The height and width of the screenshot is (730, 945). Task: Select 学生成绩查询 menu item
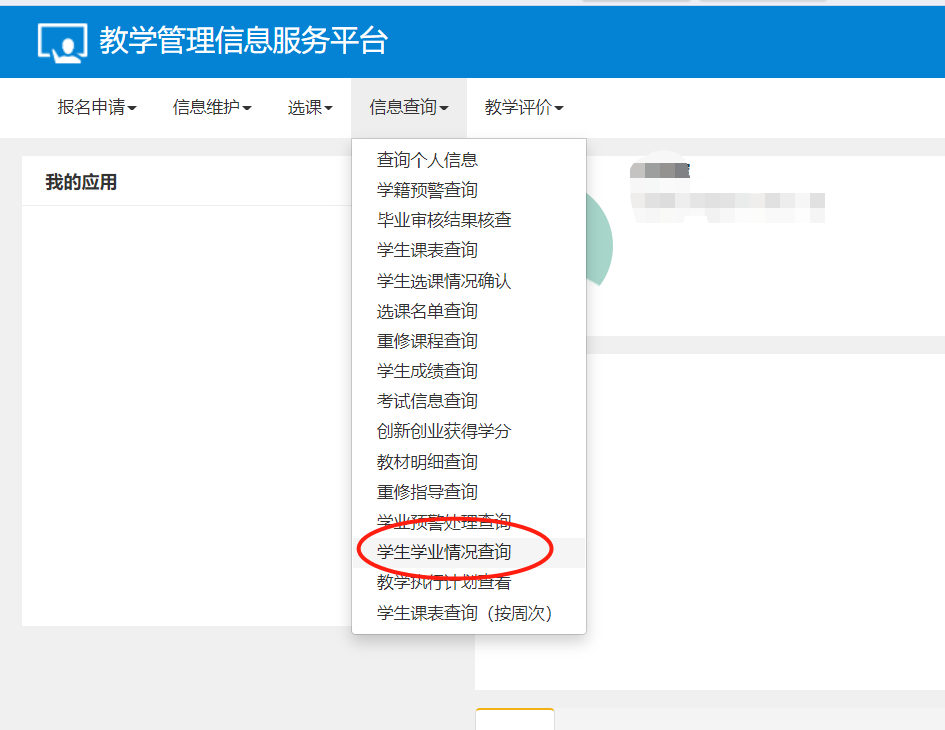click(427, 371)
